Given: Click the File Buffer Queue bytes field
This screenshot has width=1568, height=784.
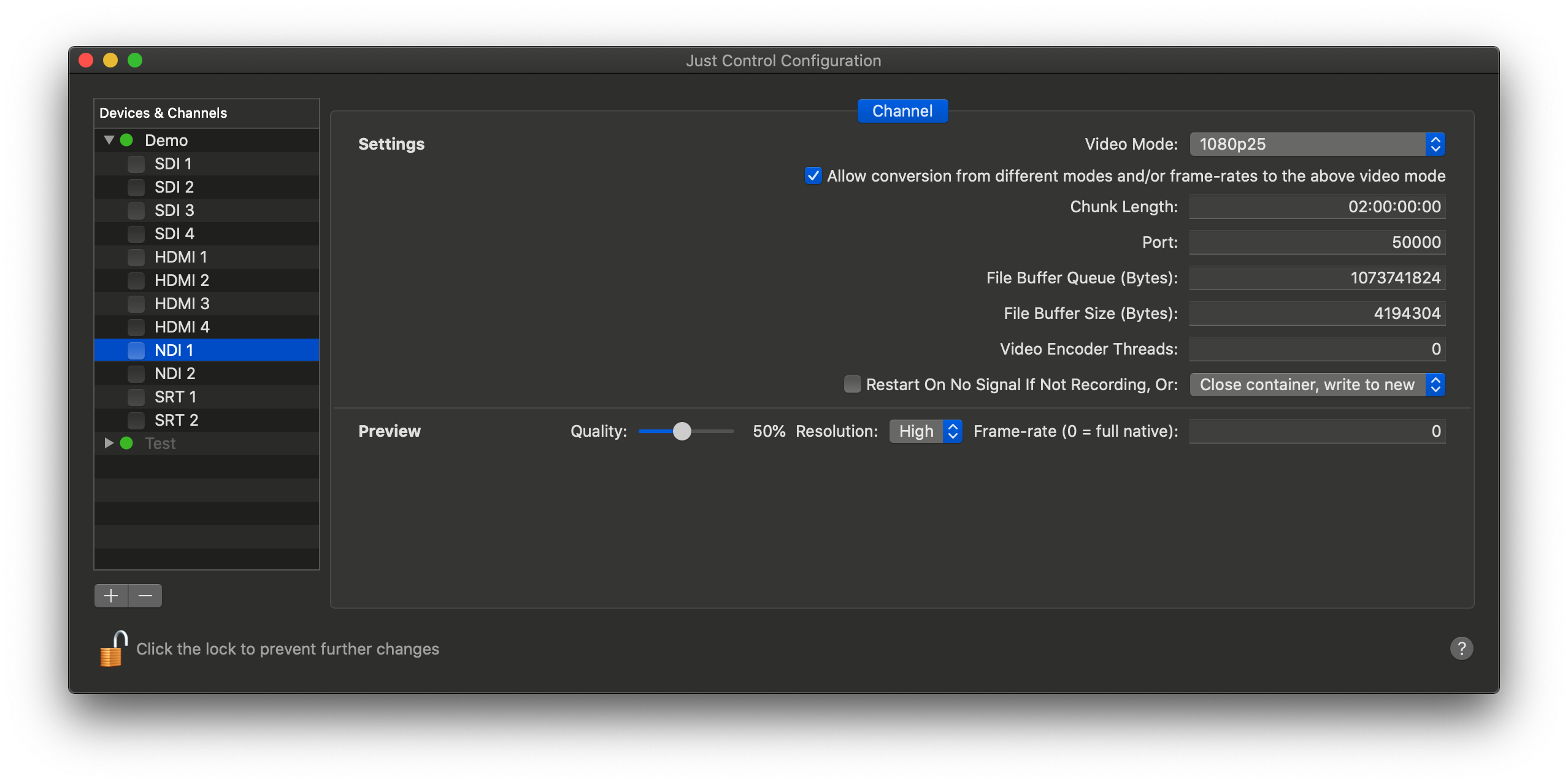Looking at the screenshot, I should 1317,278.
